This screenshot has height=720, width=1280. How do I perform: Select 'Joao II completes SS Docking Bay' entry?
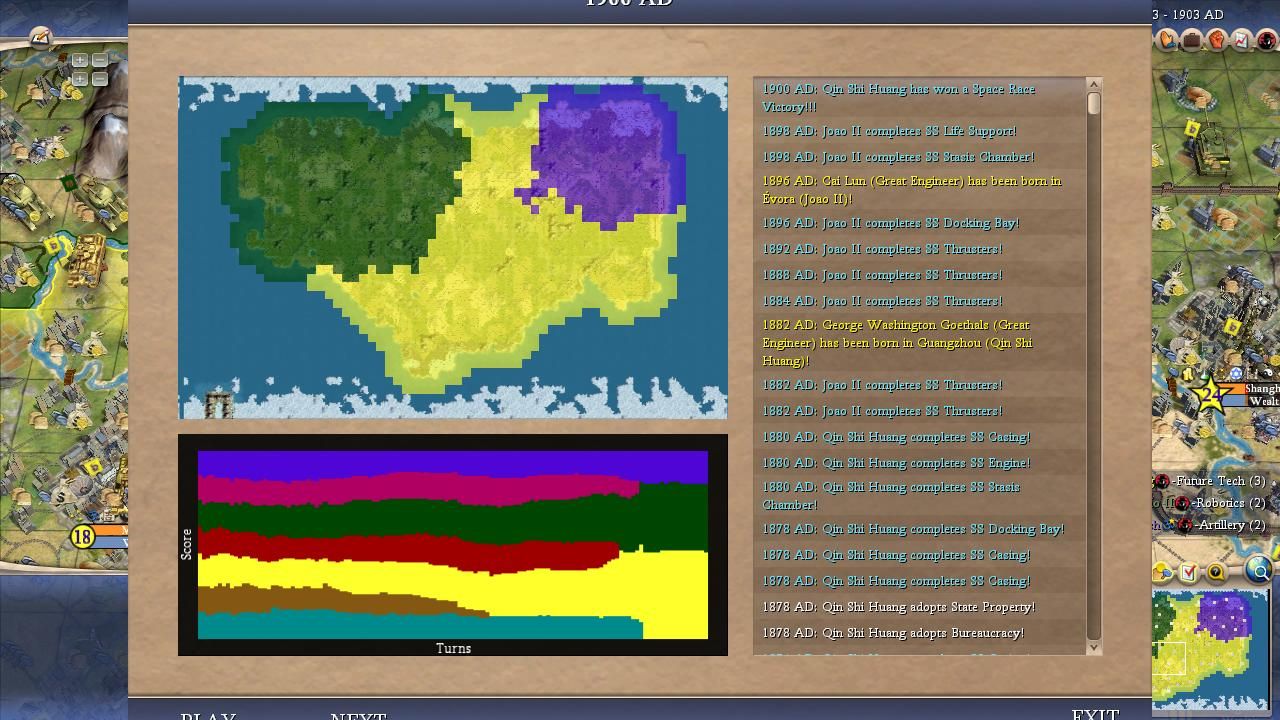pos(919,223)
